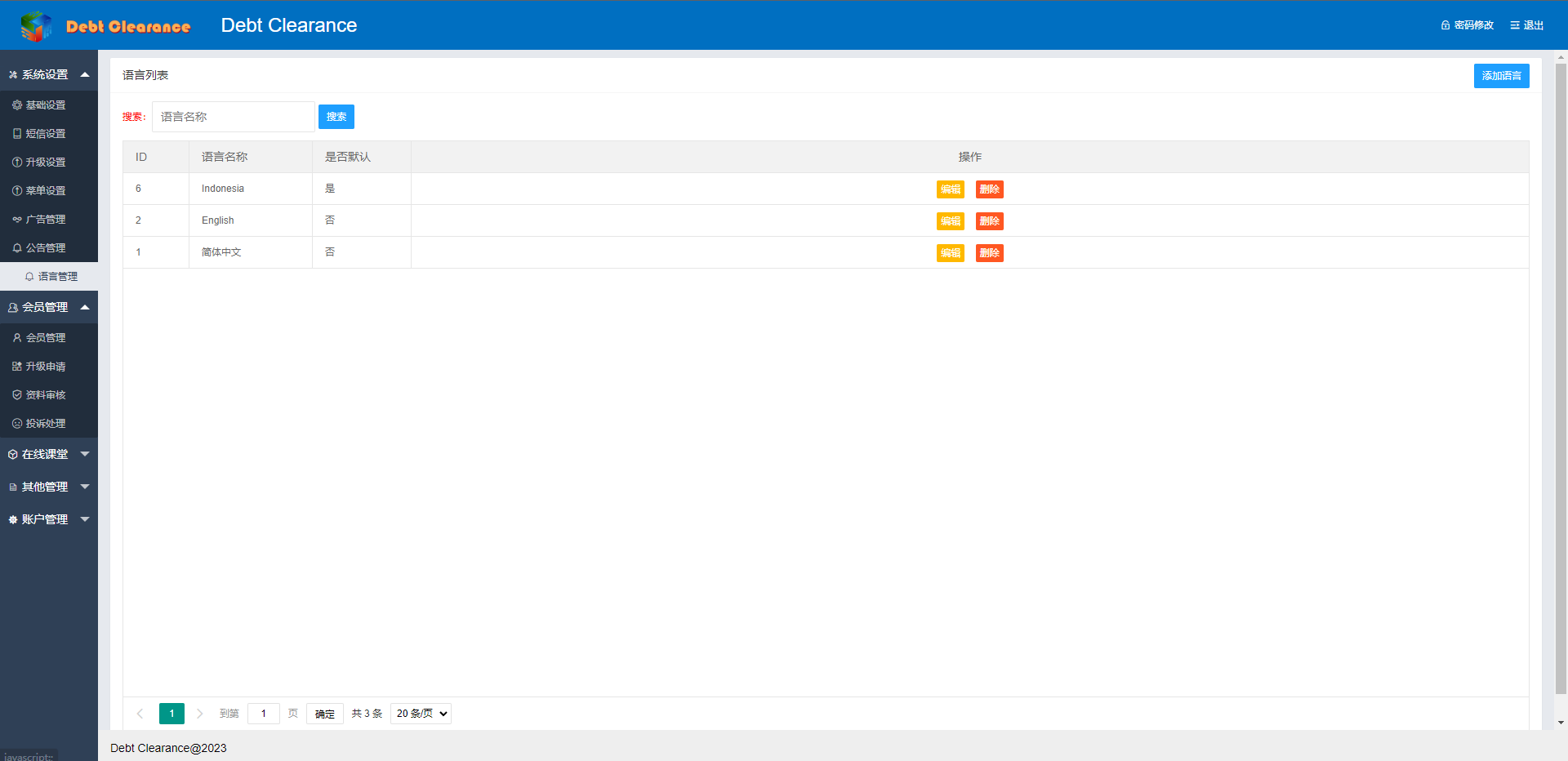The height and width of the screenshot is (761, 1568).
Task: Focus the 语言名称 search field
Action: 234,117
